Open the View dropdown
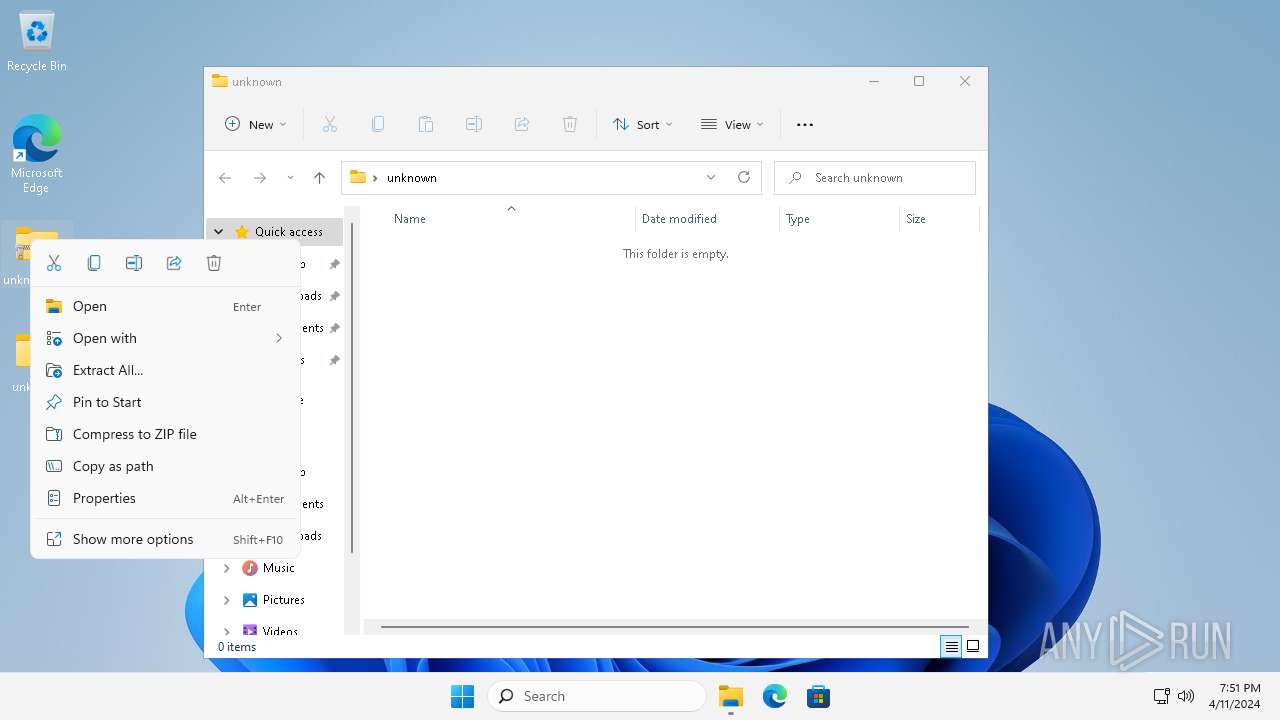This screenshot has height=720, width=1280. coord(732,124)
